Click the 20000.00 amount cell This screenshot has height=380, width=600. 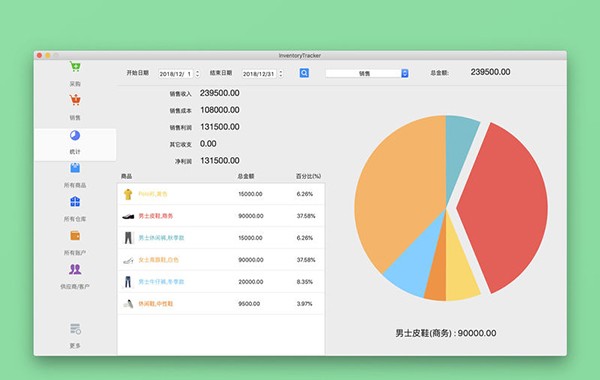[x=251, y=282]
